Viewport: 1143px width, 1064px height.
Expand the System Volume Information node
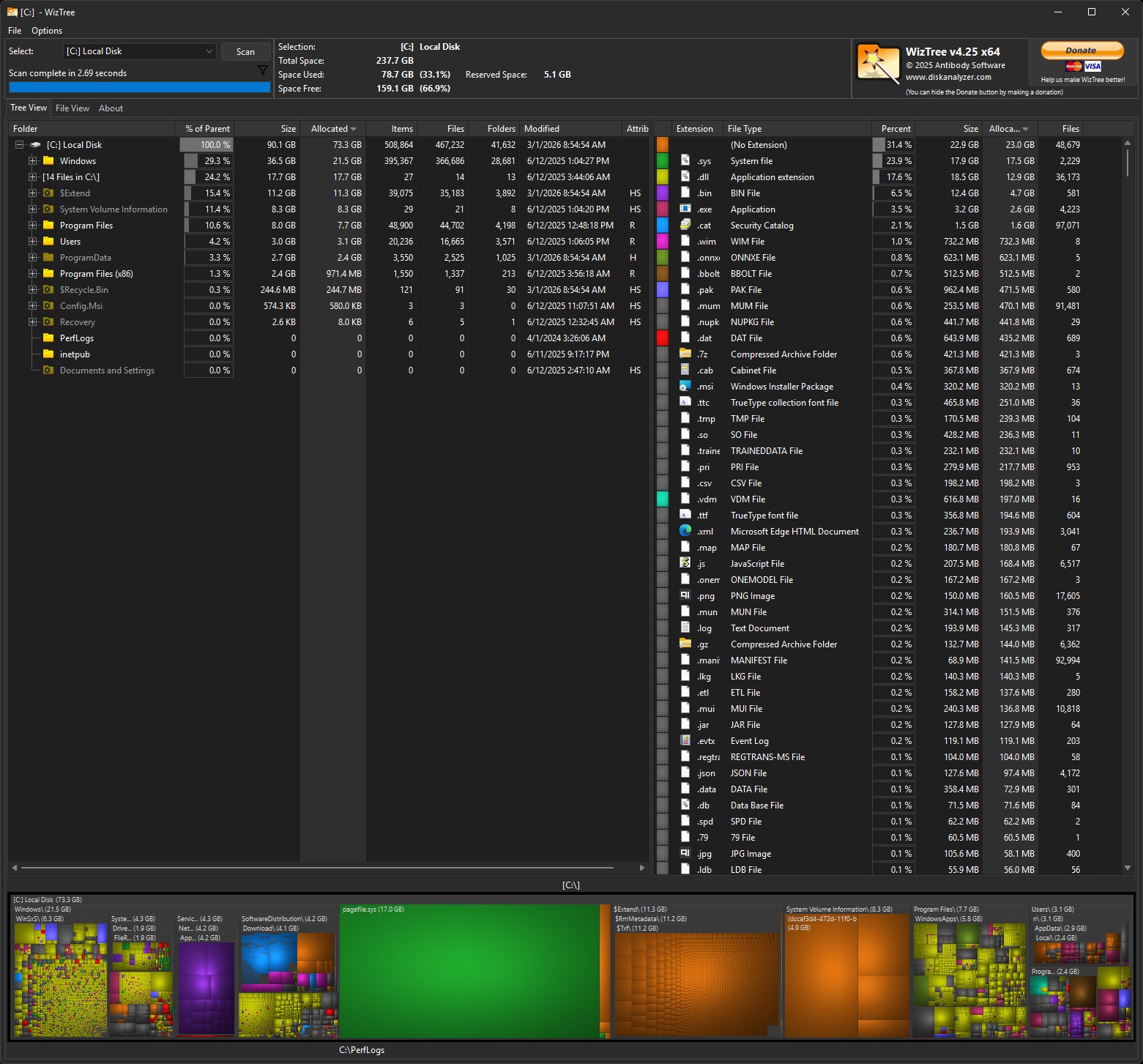tap(32, 209)
